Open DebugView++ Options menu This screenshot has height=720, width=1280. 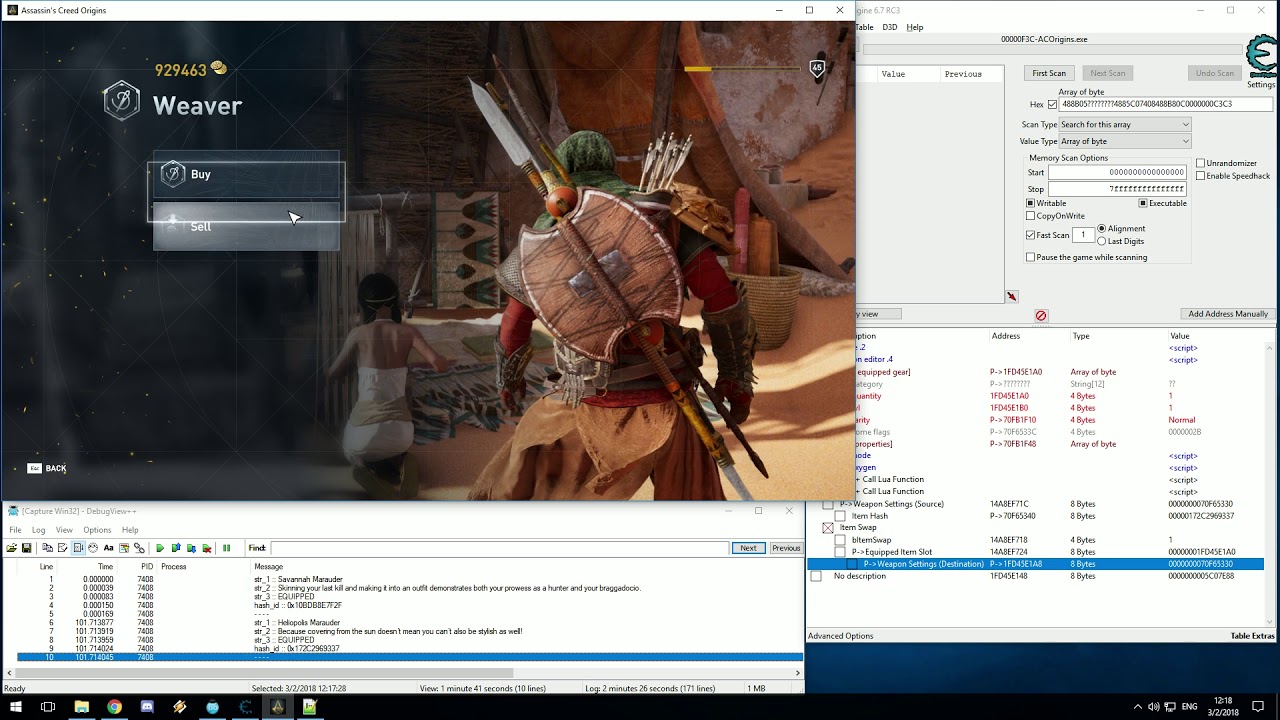(x=97, y=530)
